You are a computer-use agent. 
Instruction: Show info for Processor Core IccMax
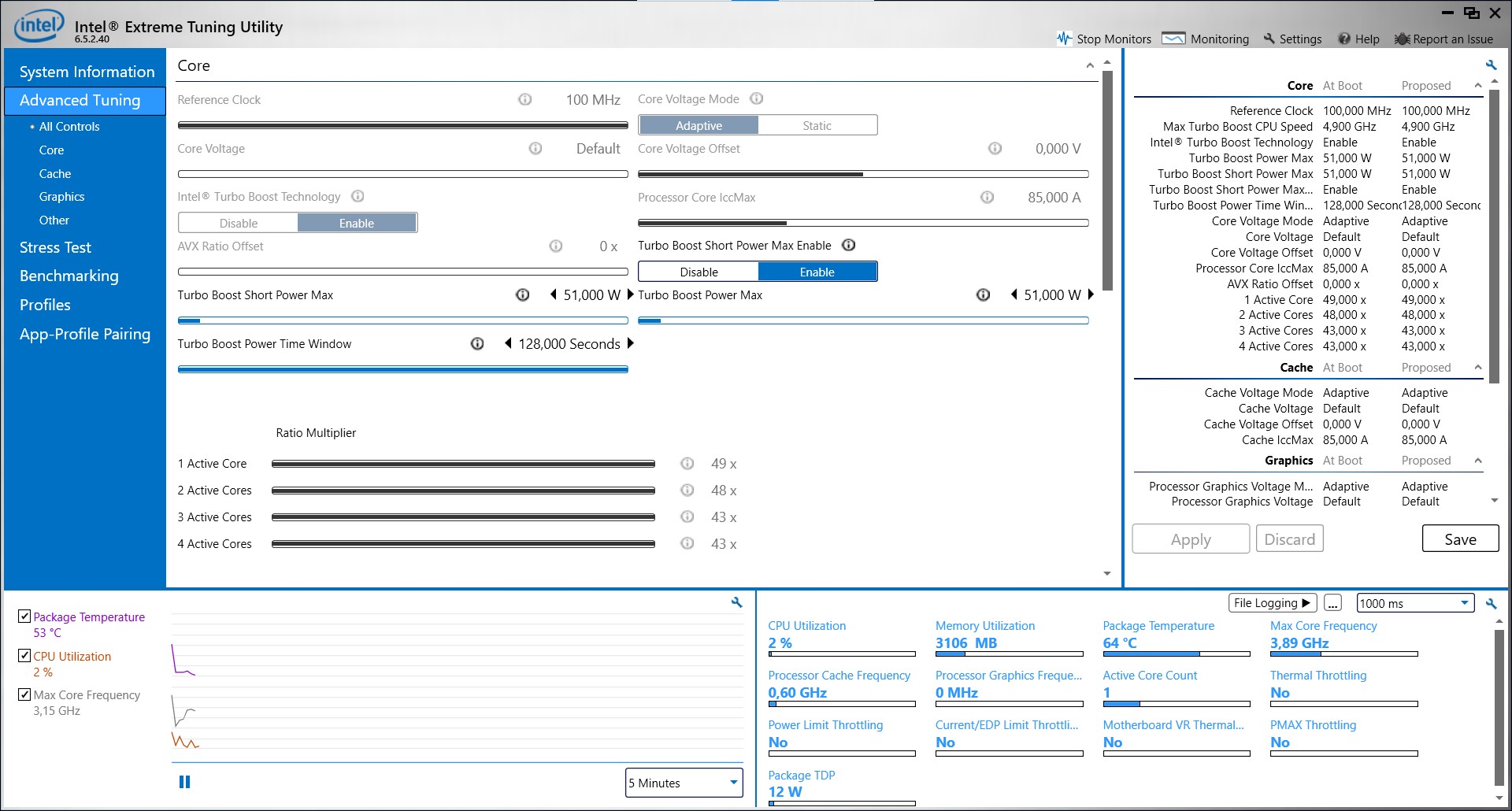988,197
